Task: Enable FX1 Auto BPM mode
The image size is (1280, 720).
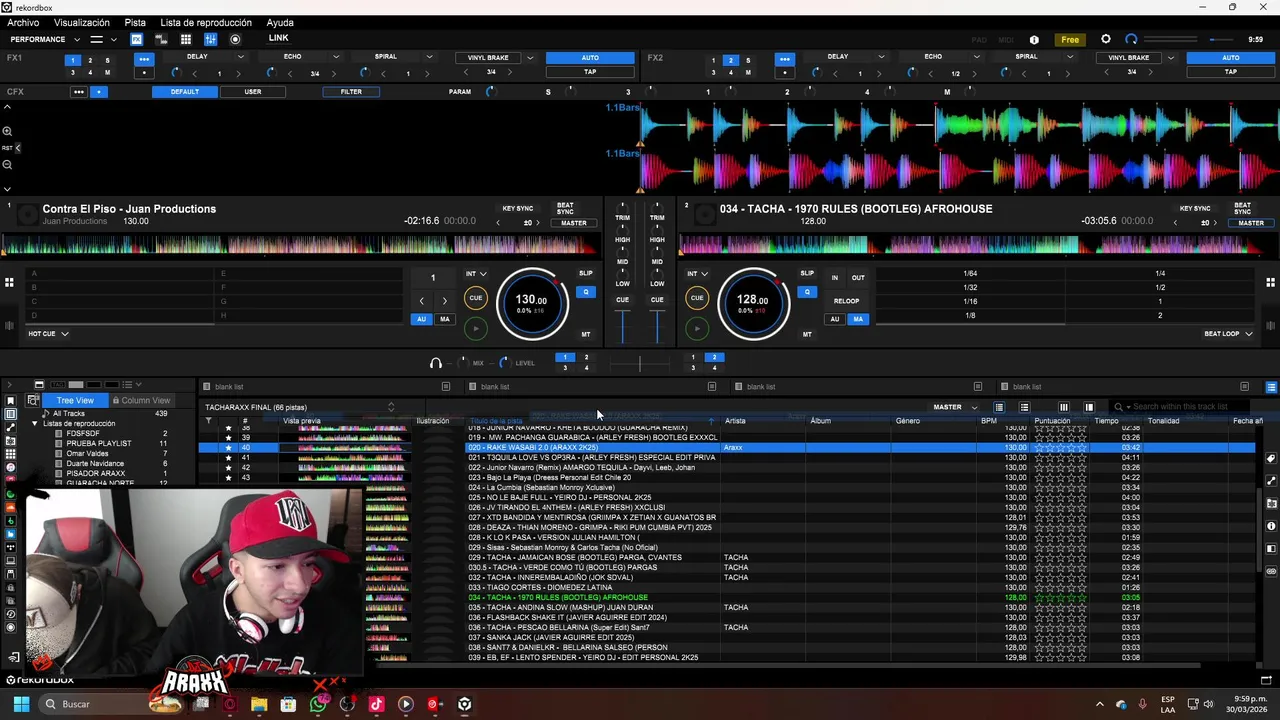Action: (x=590, y=58)
